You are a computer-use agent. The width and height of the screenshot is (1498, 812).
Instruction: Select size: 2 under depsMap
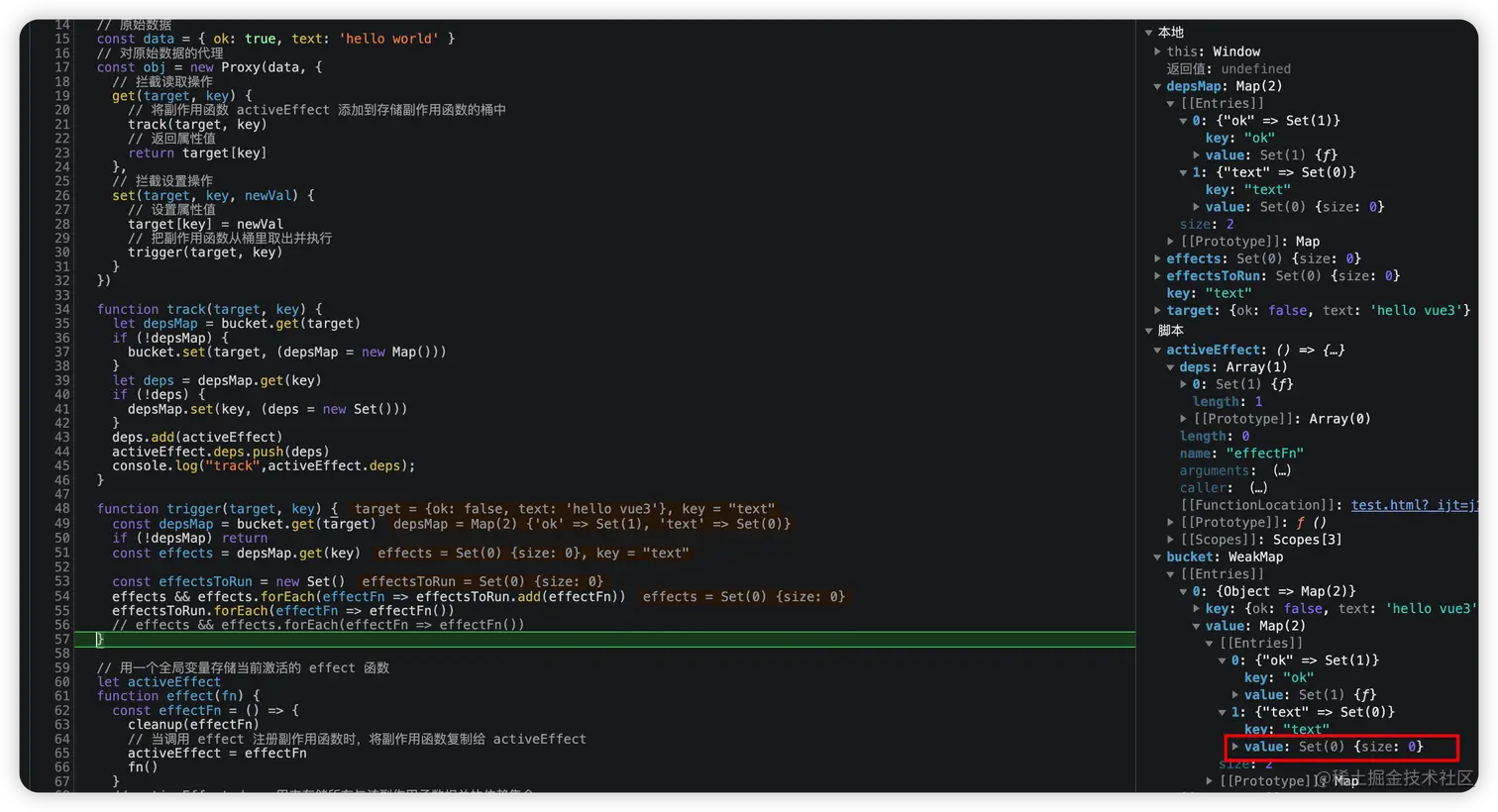1207,225
